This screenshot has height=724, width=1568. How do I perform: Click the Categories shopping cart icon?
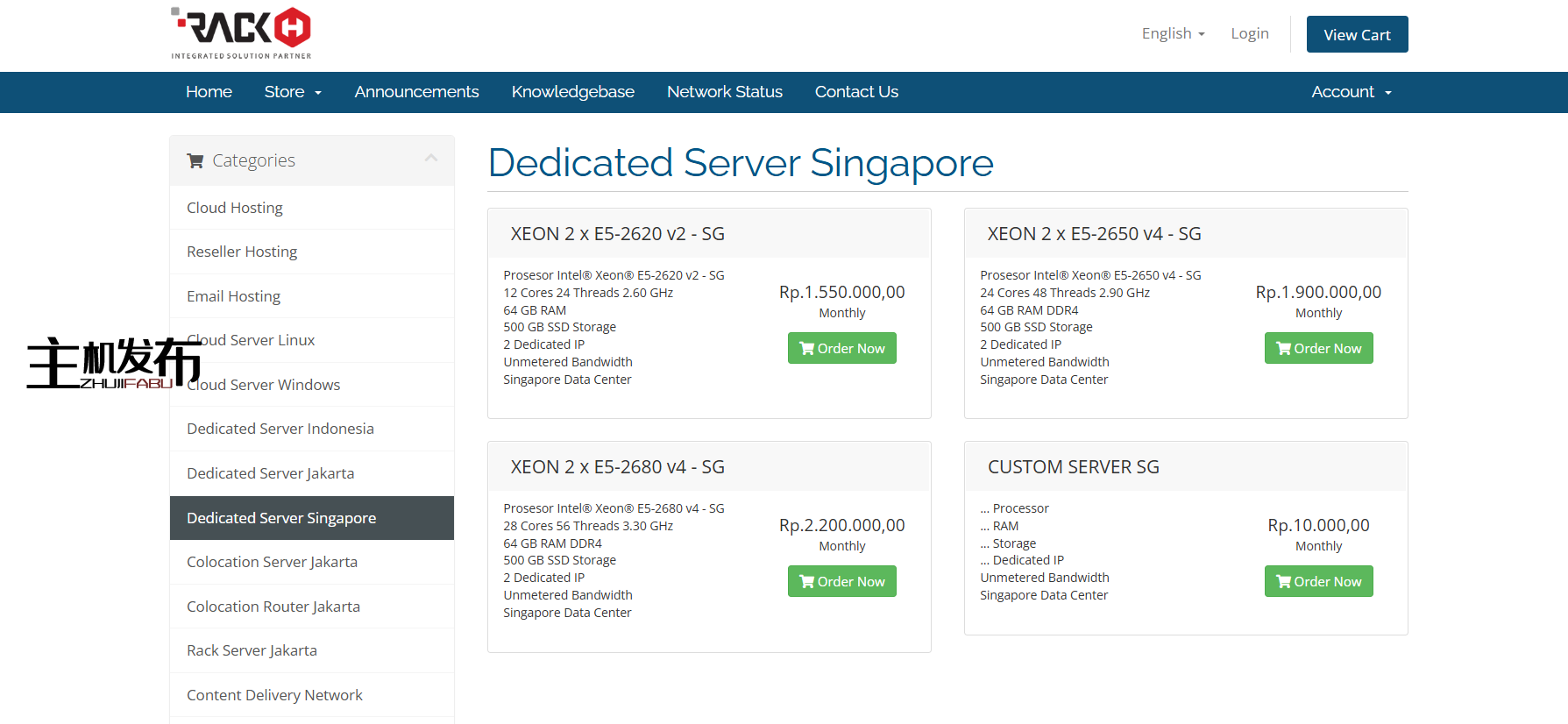point(195,161)
